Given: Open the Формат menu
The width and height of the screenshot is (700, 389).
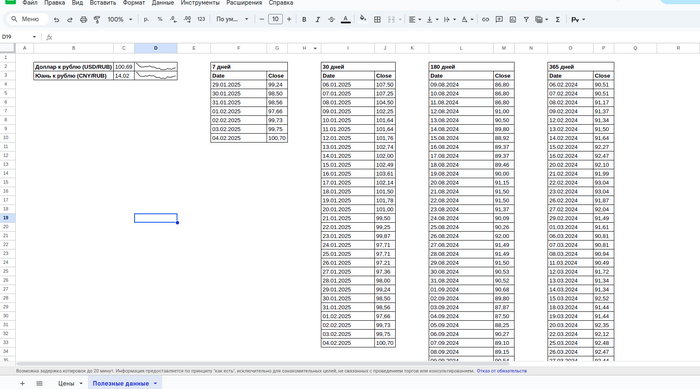Looking at the screenshot, I should pos(133,3).
